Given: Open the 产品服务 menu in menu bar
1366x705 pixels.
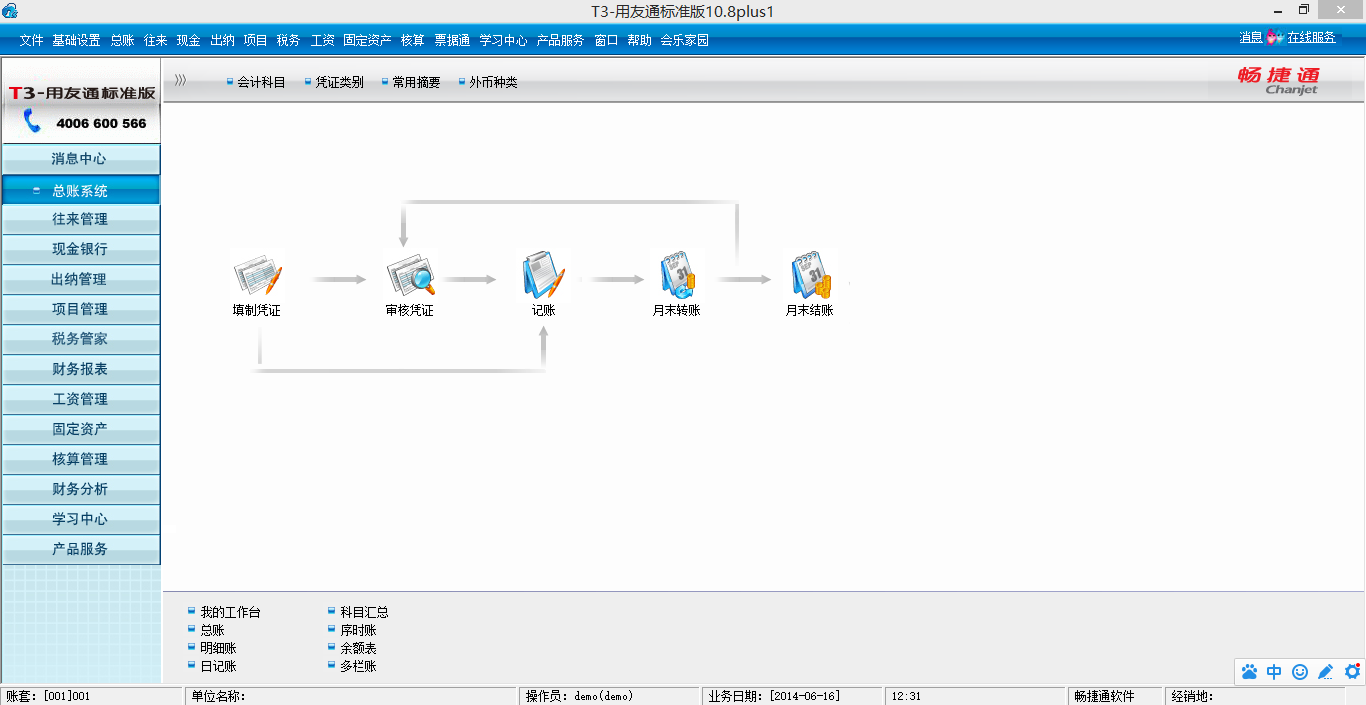Looking at the screenshot, I should 560,41.
